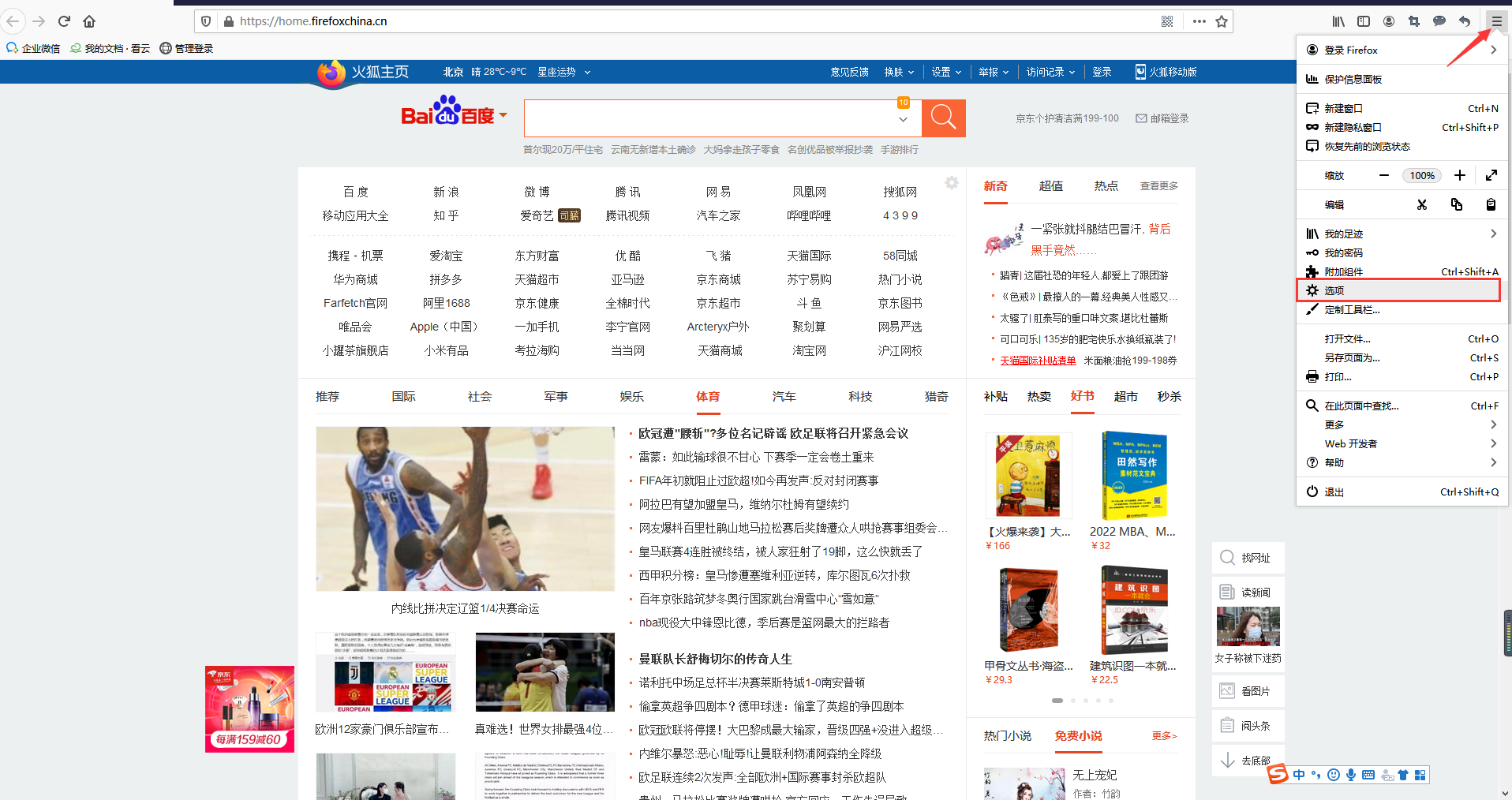Open the 田然写作 book cover thumbnail
The width and height of the screenshot is (1512, 800).
click(1134, 475)
